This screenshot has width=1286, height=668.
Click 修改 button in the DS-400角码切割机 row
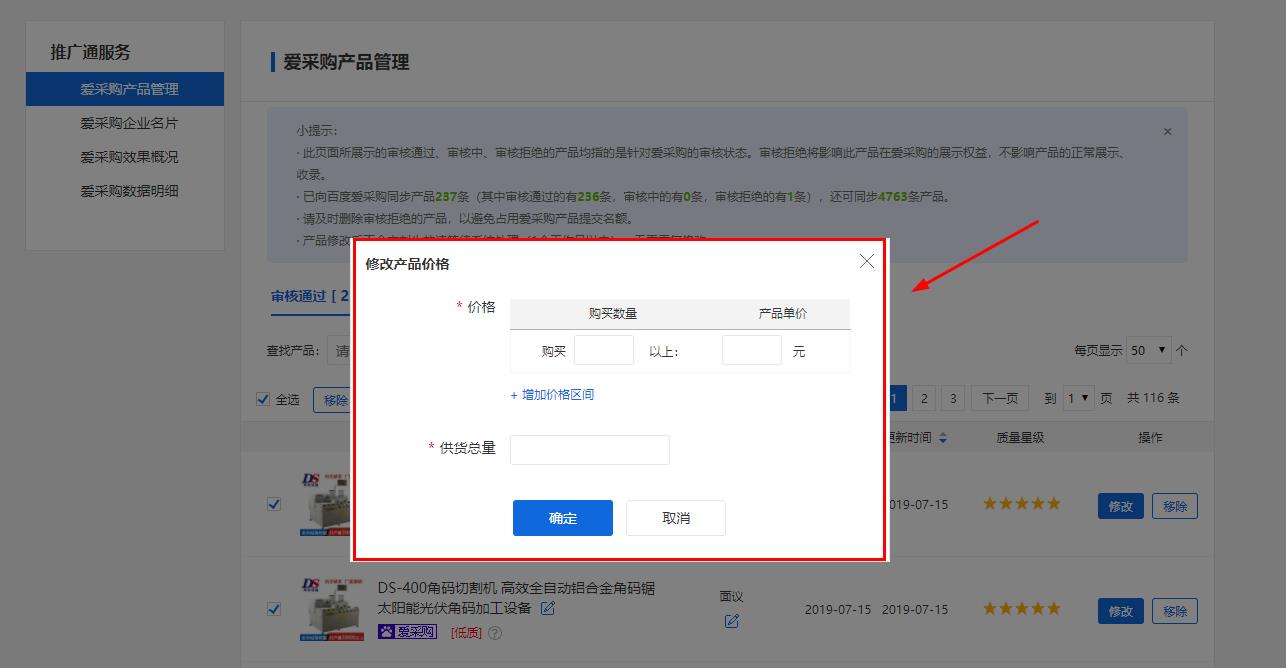coord(1120,611)
